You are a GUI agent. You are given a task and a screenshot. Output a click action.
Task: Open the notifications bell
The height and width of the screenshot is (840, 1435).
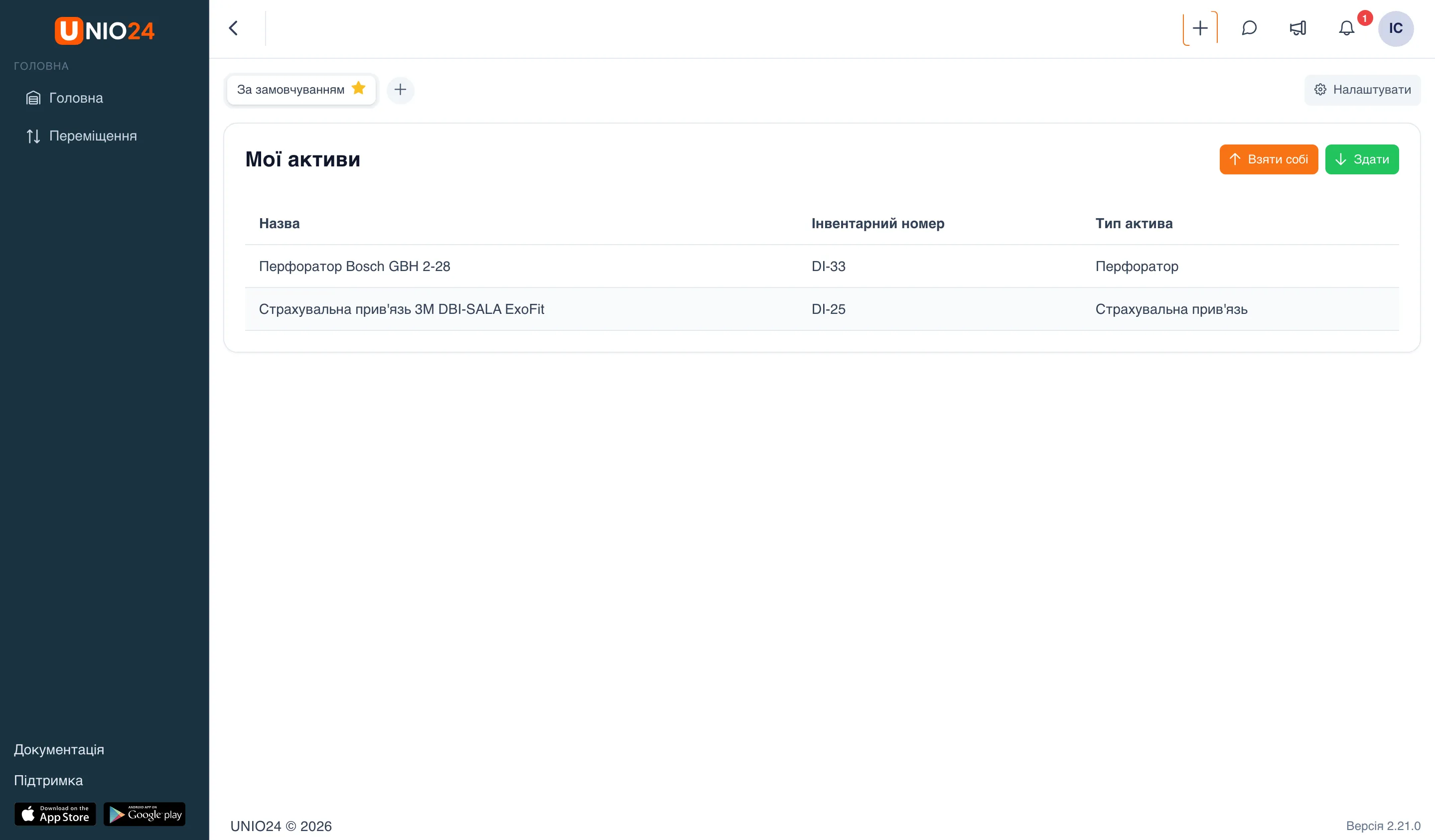click(1346, 28)
